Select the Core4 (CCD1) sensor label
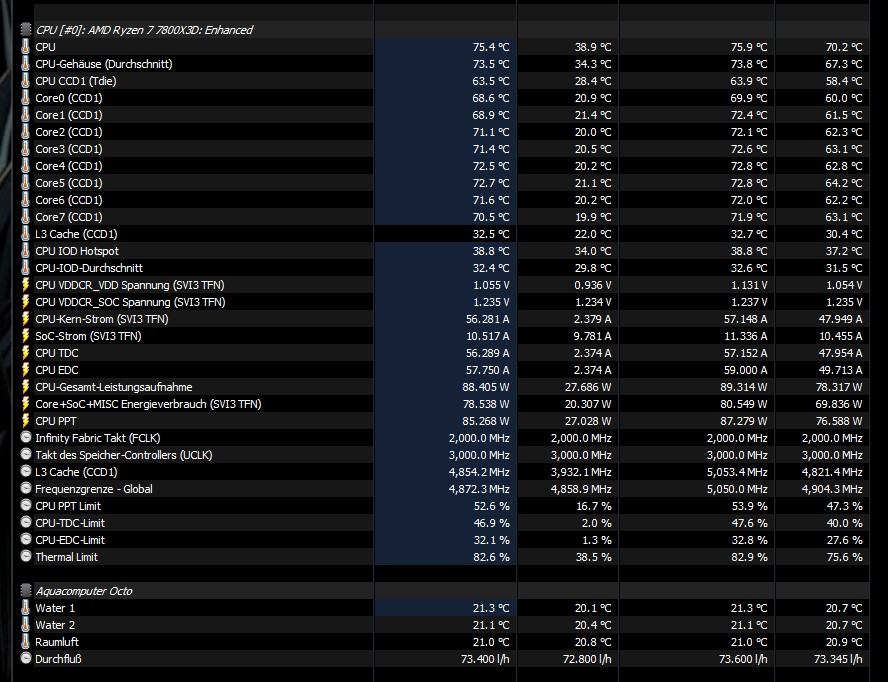888x682 pixels. [x=69, y=166]
